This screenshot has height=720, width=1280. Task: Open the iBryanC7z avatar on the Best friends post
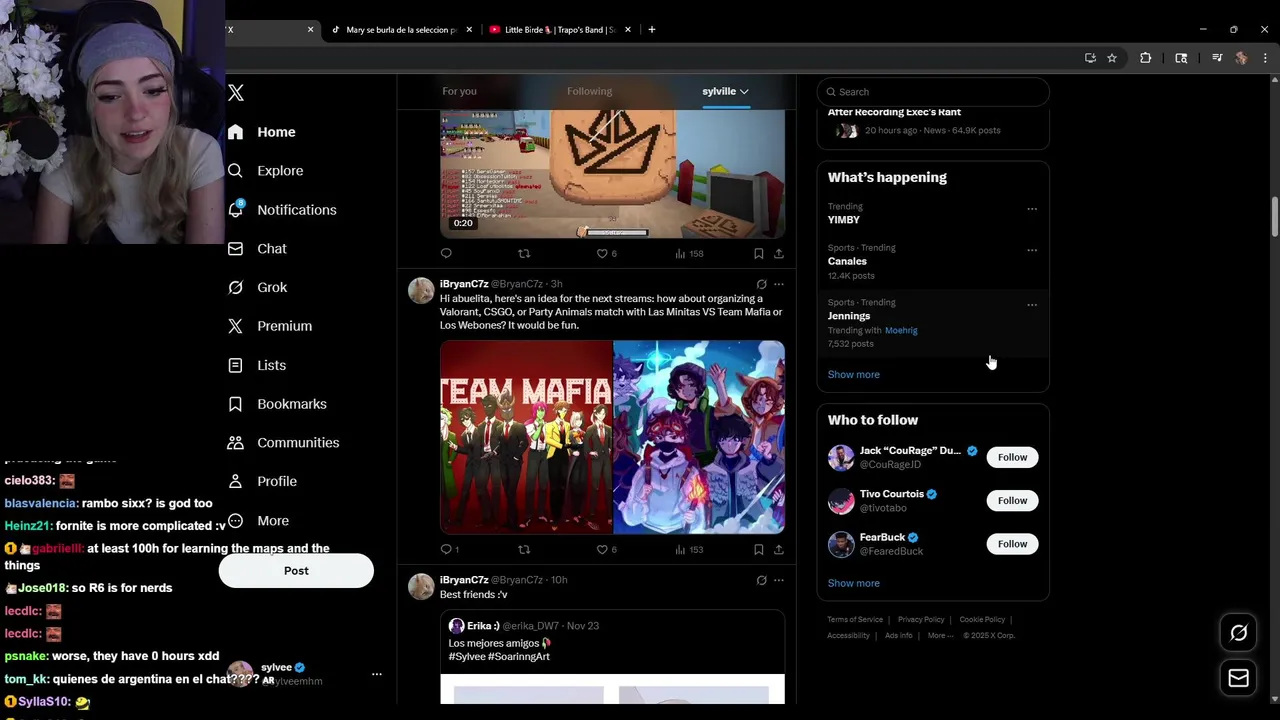pyautogui.click(x=421, y=587)
